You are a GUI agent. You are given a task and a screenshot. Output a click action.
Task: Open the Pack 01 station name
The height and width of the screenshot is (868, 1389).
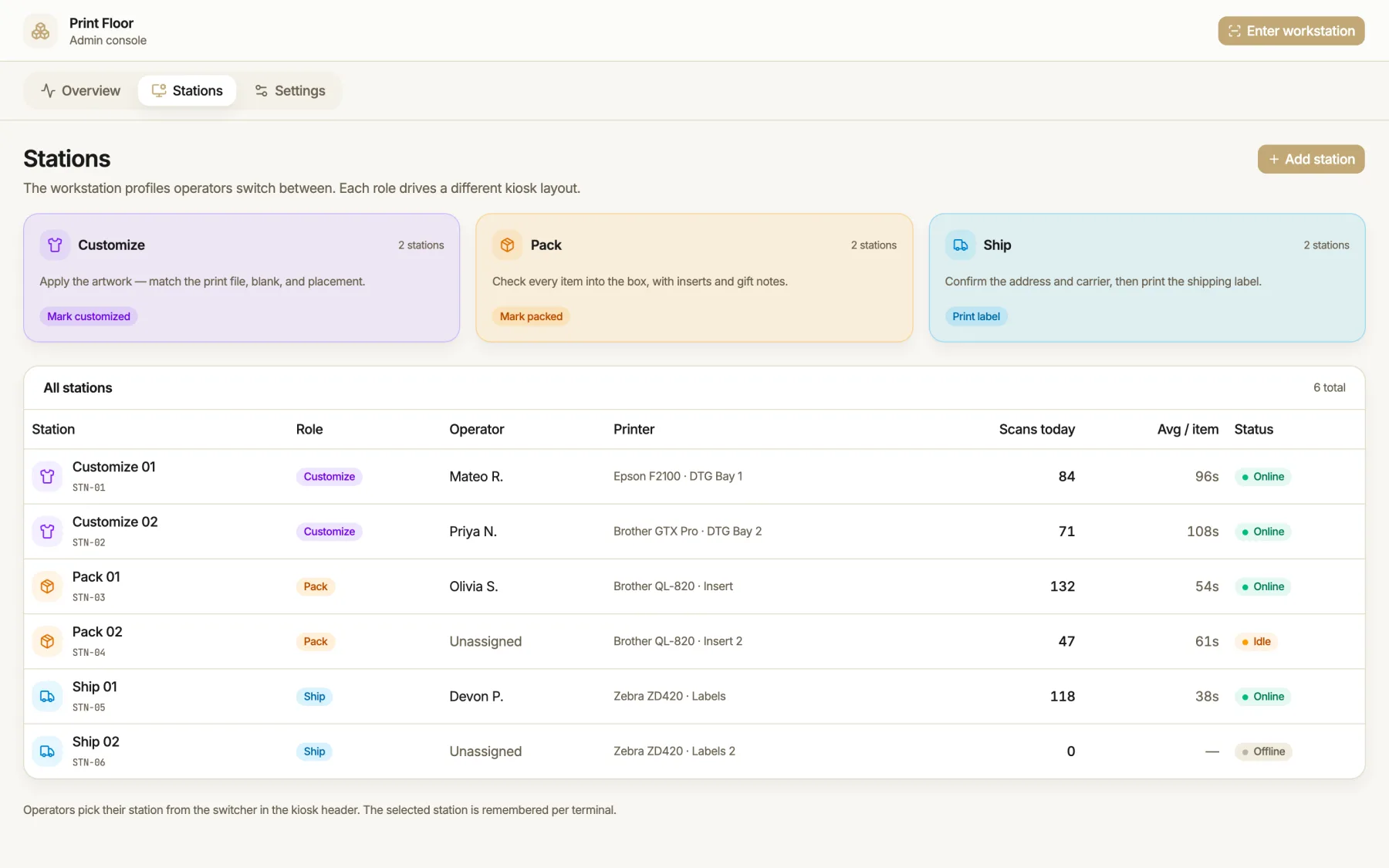point(96,576)
